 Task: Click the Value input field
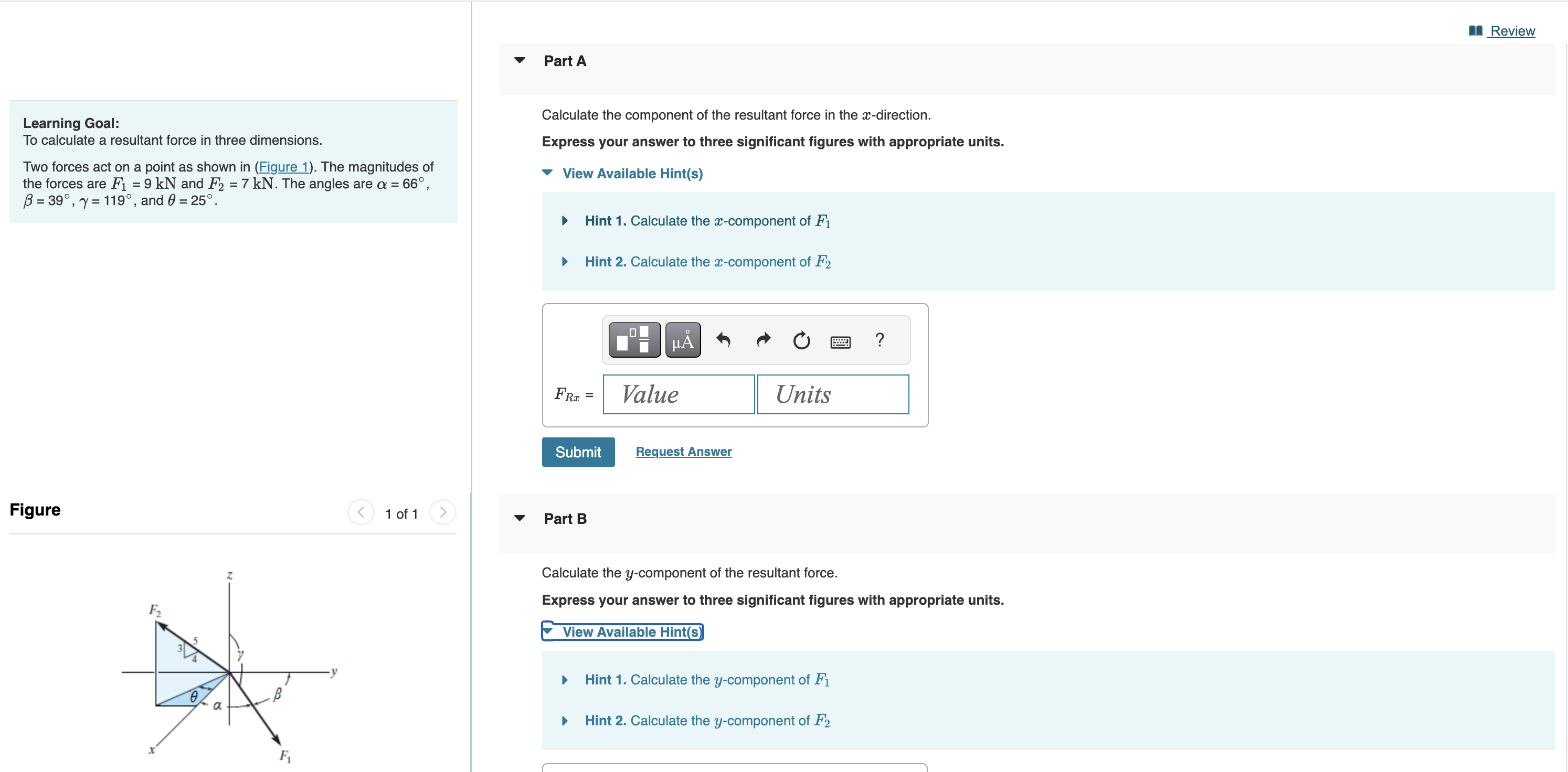click(678, 394)
